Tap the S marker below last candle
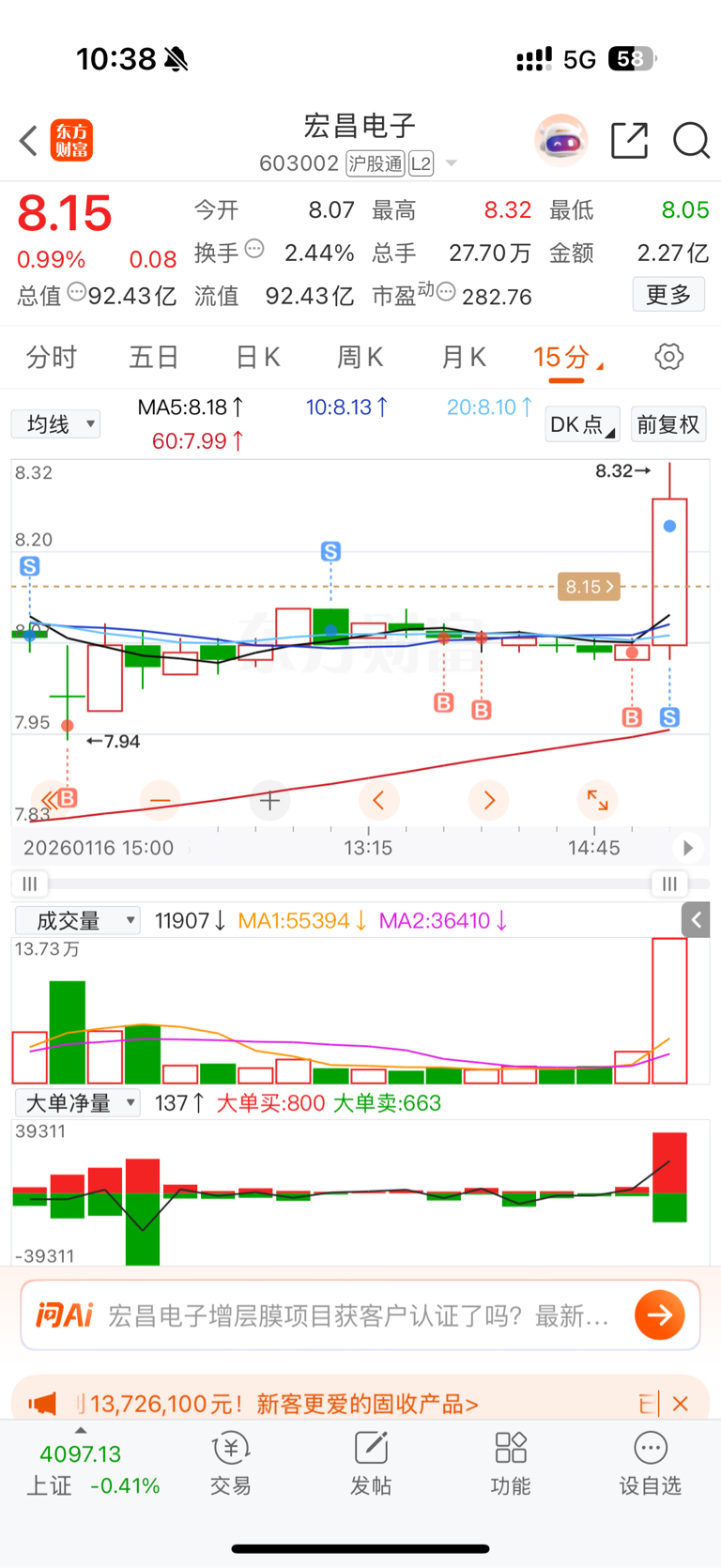Image resolution: width=721 pixels, height=1568 pixels. coord(669,717)
